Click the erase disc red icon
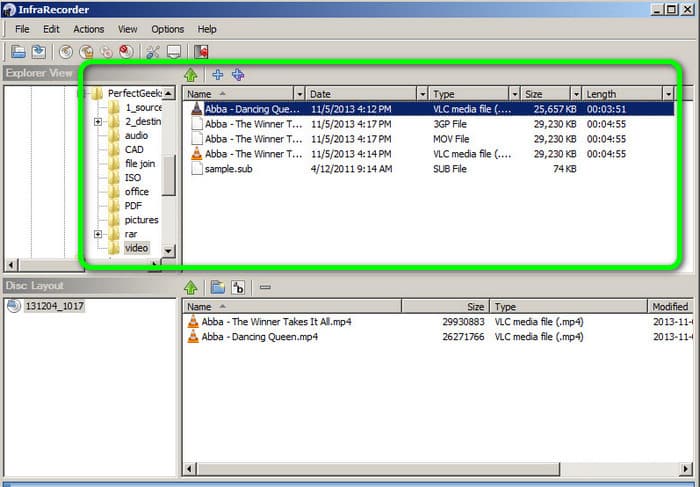 (x=126, y=52)
